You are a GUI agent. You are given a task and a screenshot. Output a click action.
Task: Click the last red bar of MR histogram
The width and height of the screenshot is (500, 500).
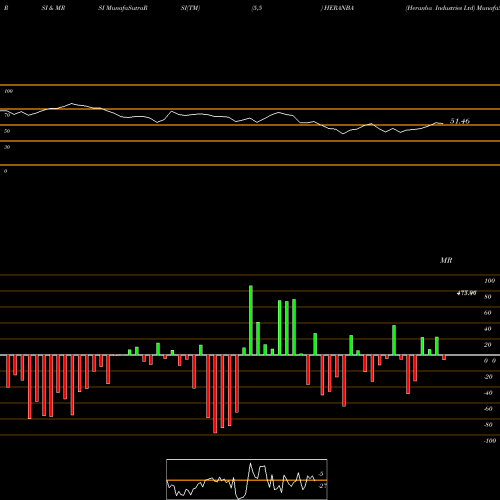click(444, 357)
